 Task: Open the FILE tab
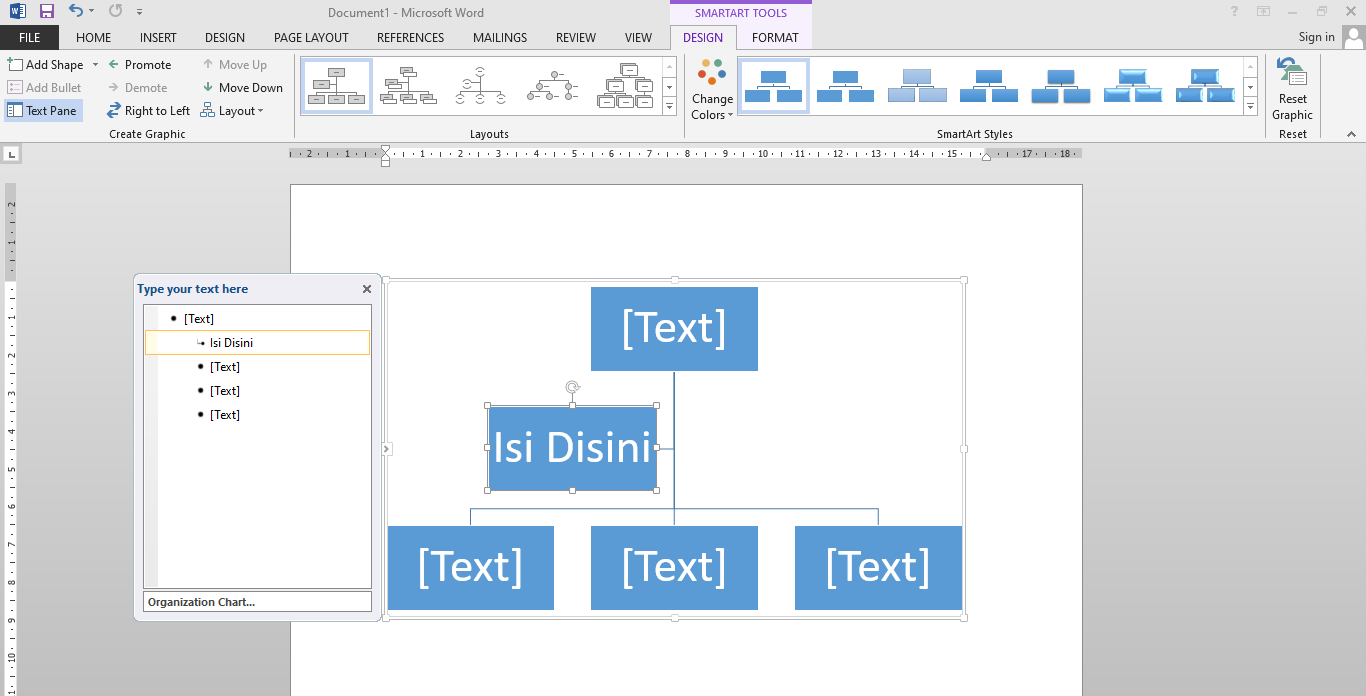(x=29, y=38)
